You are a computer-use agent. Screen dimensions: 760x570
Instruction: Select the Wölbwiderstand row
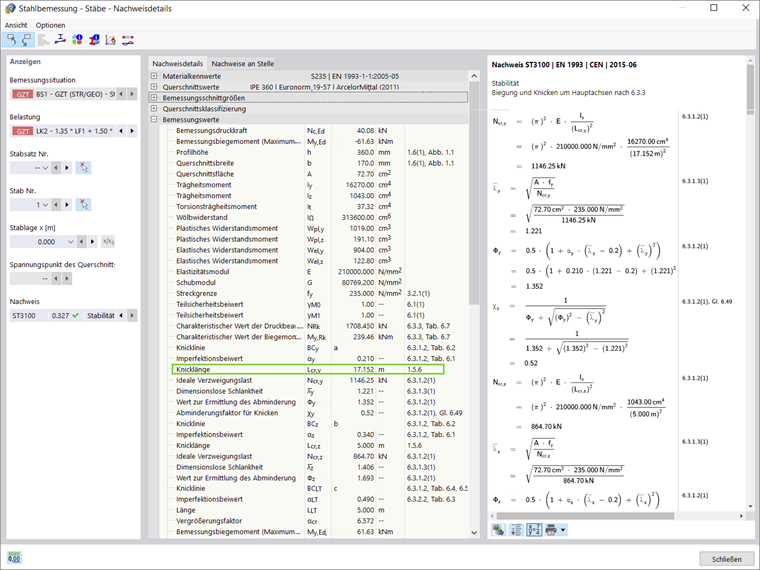pos(315,217)
